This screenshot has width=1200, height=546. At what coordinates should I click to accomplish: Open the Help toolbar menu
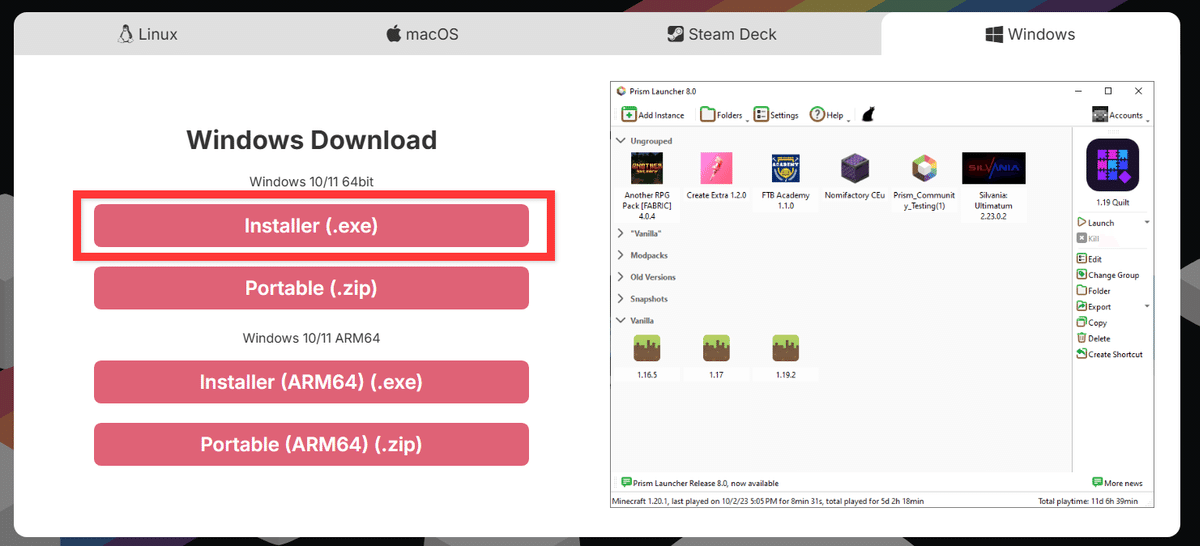click(829, 115)
